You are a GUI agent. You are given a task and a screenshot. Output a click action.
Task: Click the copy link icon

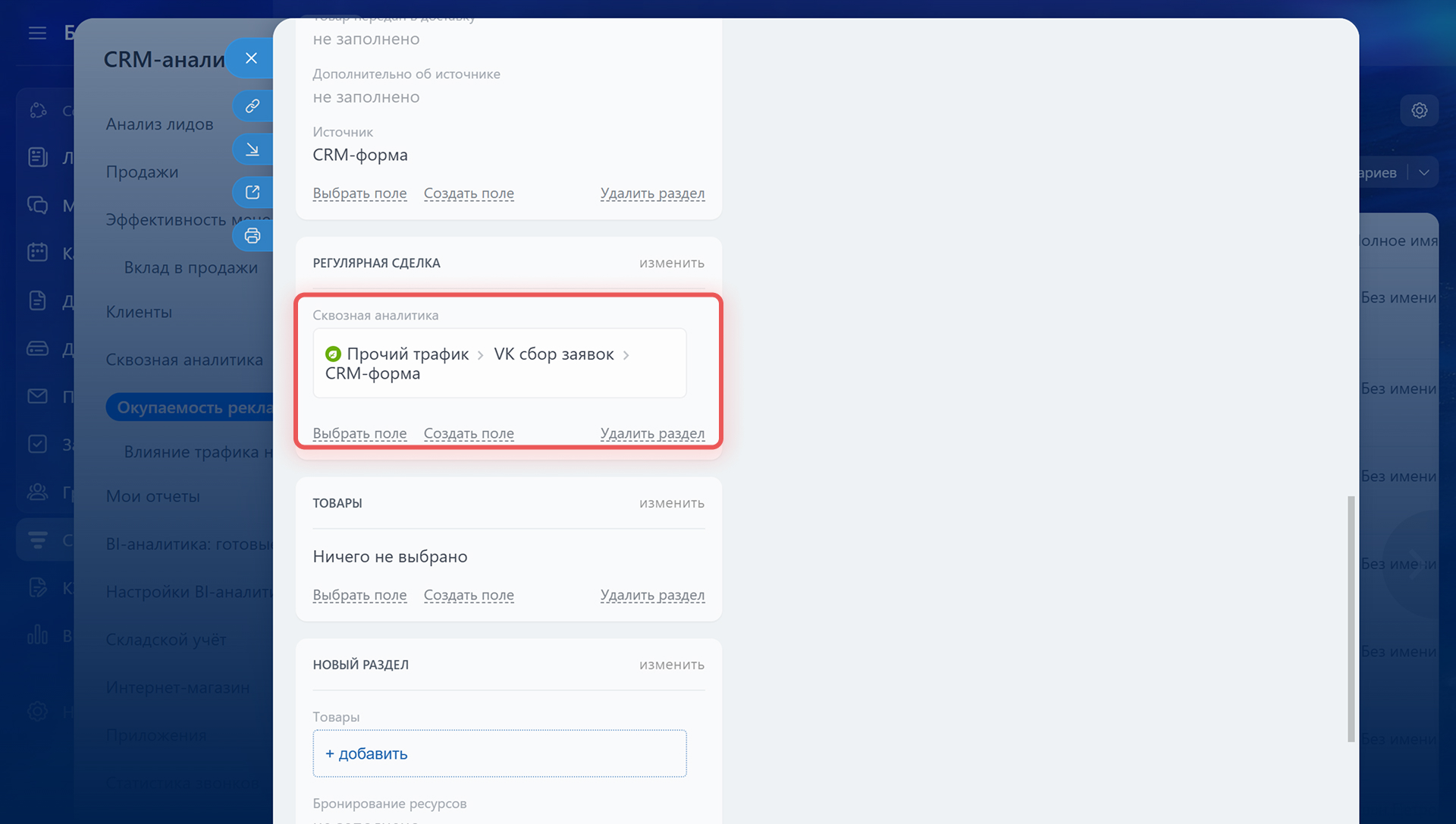point(252,105)
